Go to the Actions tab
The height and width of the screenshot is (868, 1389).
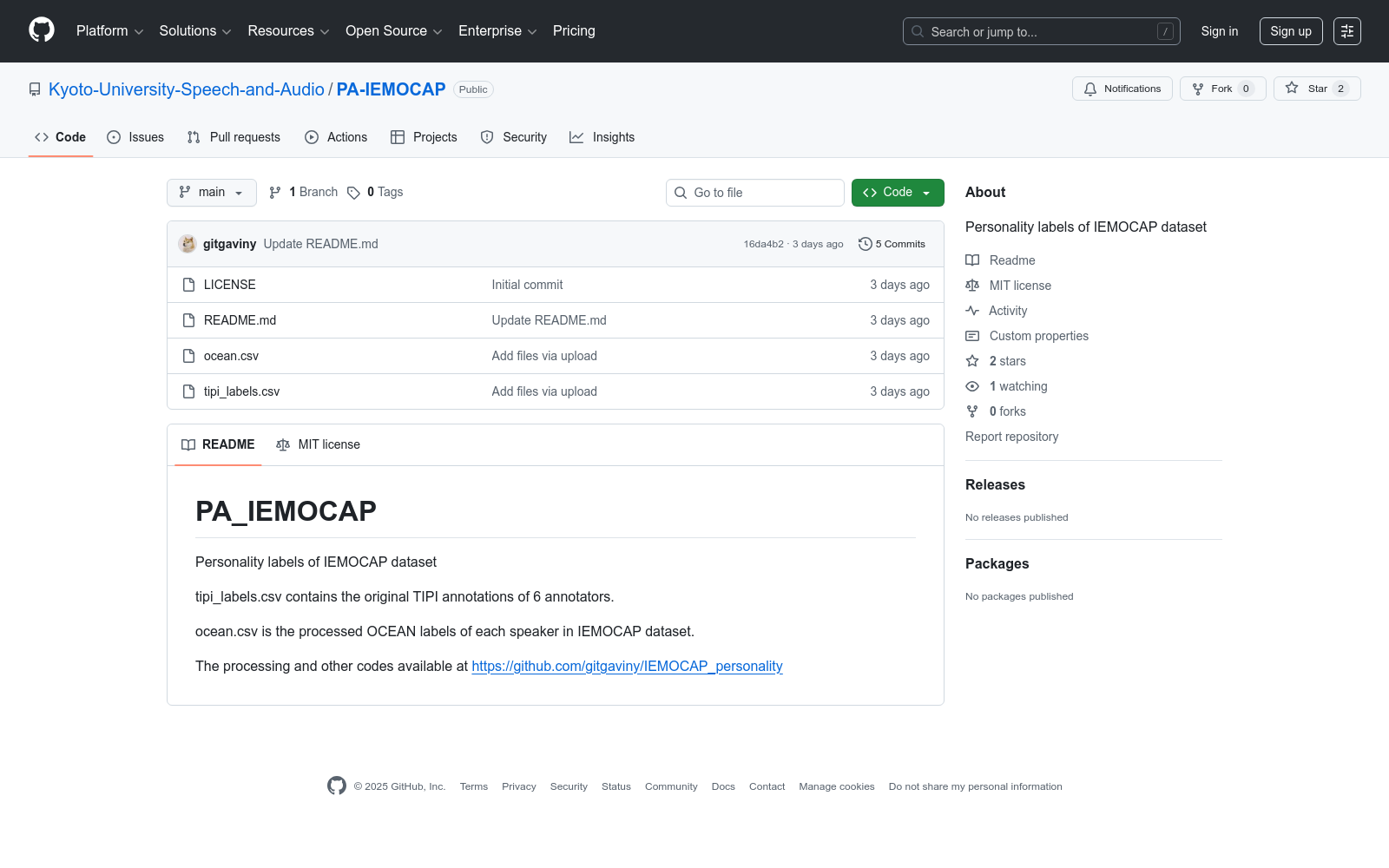tap(336, 137)
